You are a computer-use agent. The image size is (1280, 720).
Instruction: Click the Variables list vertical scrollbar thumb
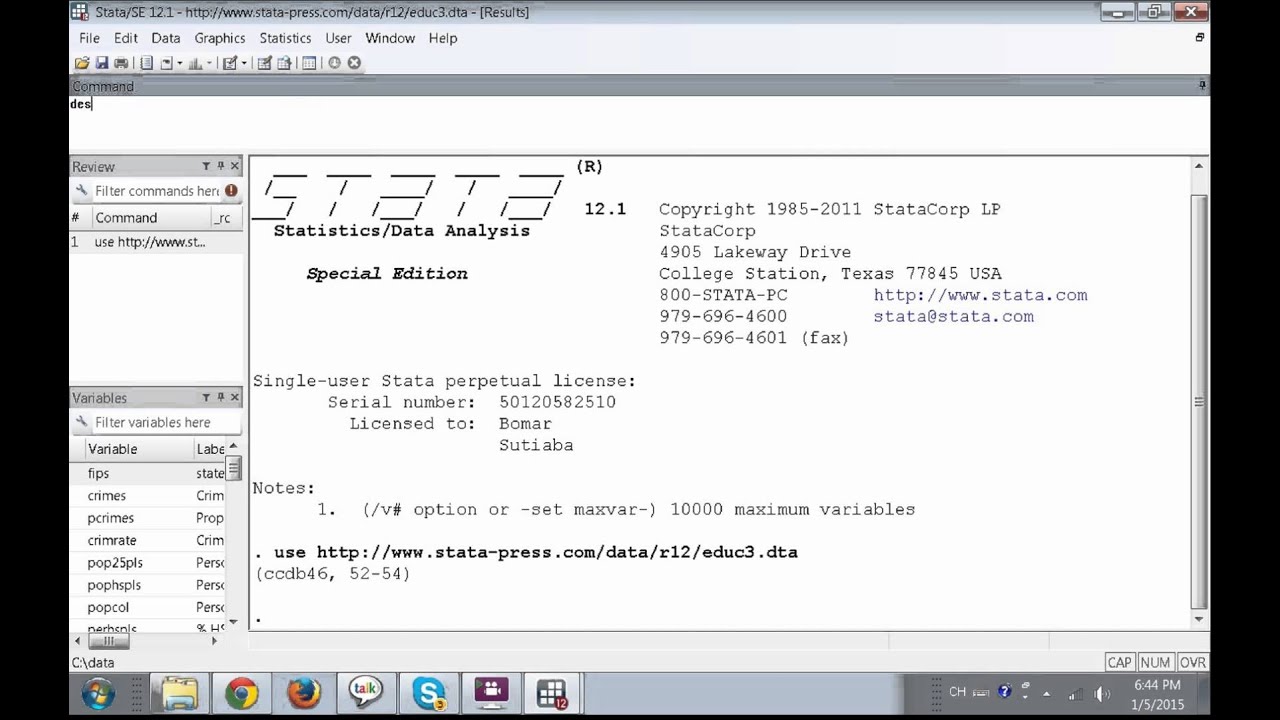[x=234, y=469]
